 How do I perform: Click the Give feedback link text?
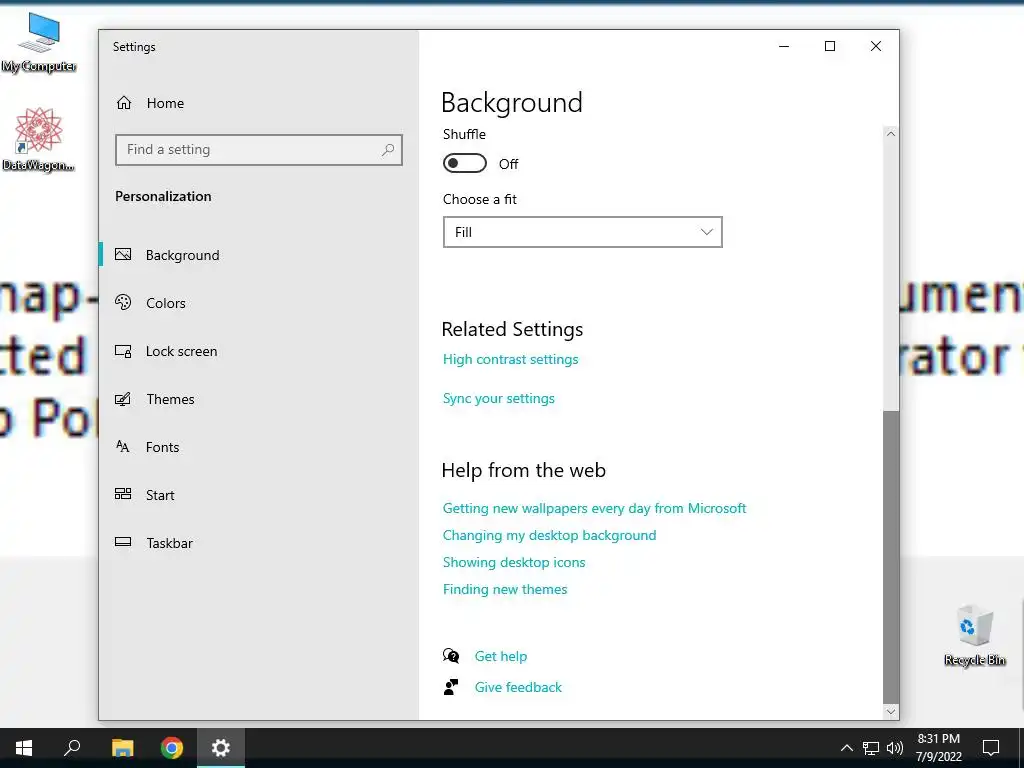point(518,687)
